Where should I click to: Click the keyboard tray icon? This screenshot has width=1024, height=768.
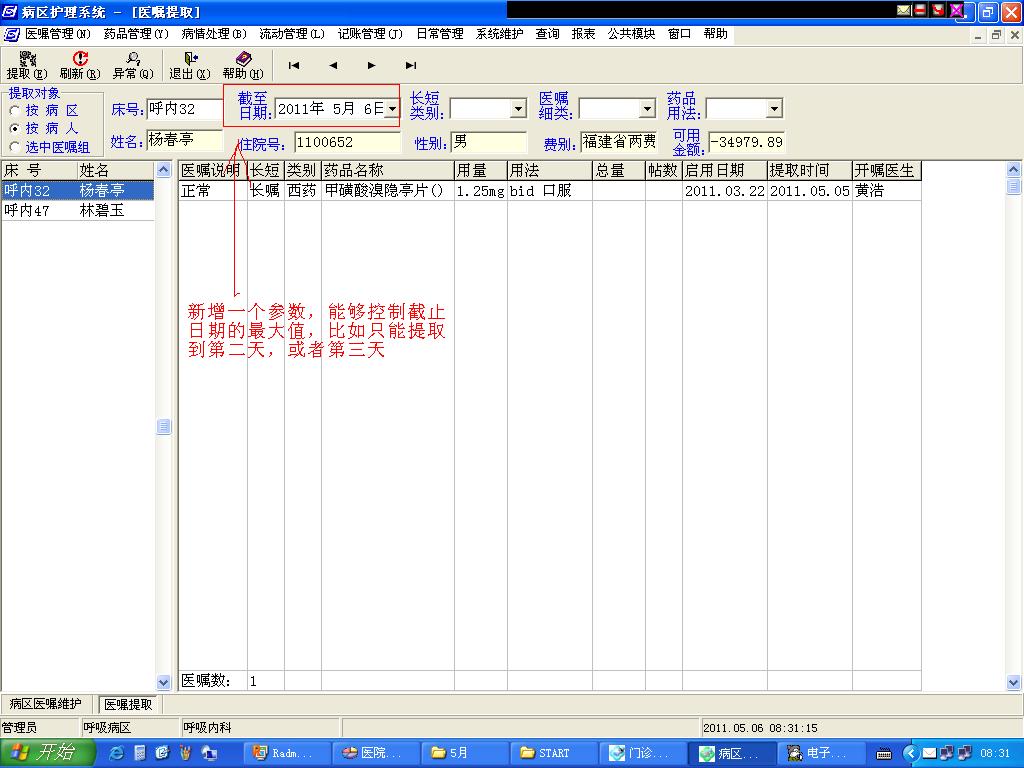coord(884,754)
